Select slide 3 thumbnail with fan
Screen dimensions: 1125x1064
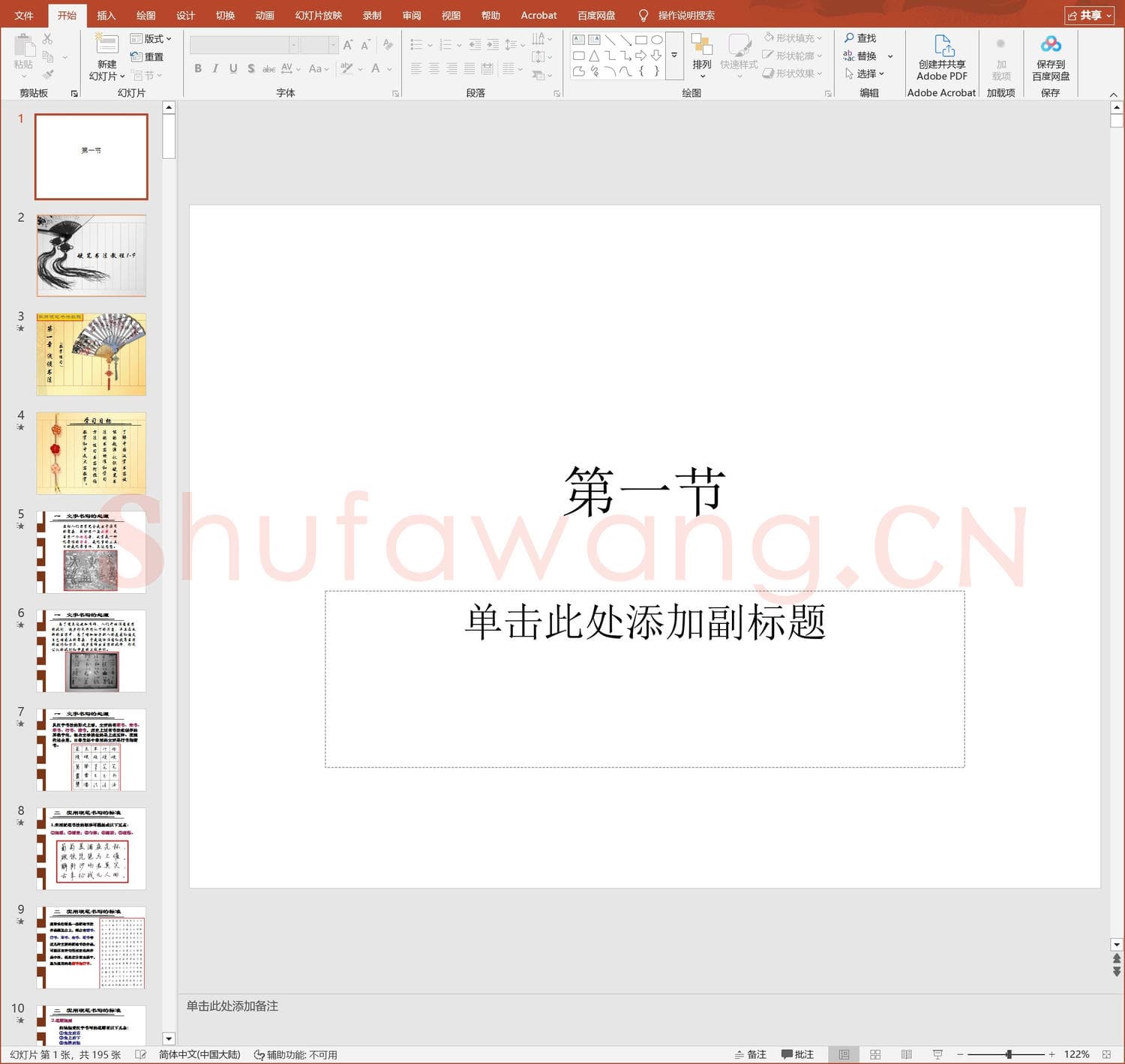point(91,354)
